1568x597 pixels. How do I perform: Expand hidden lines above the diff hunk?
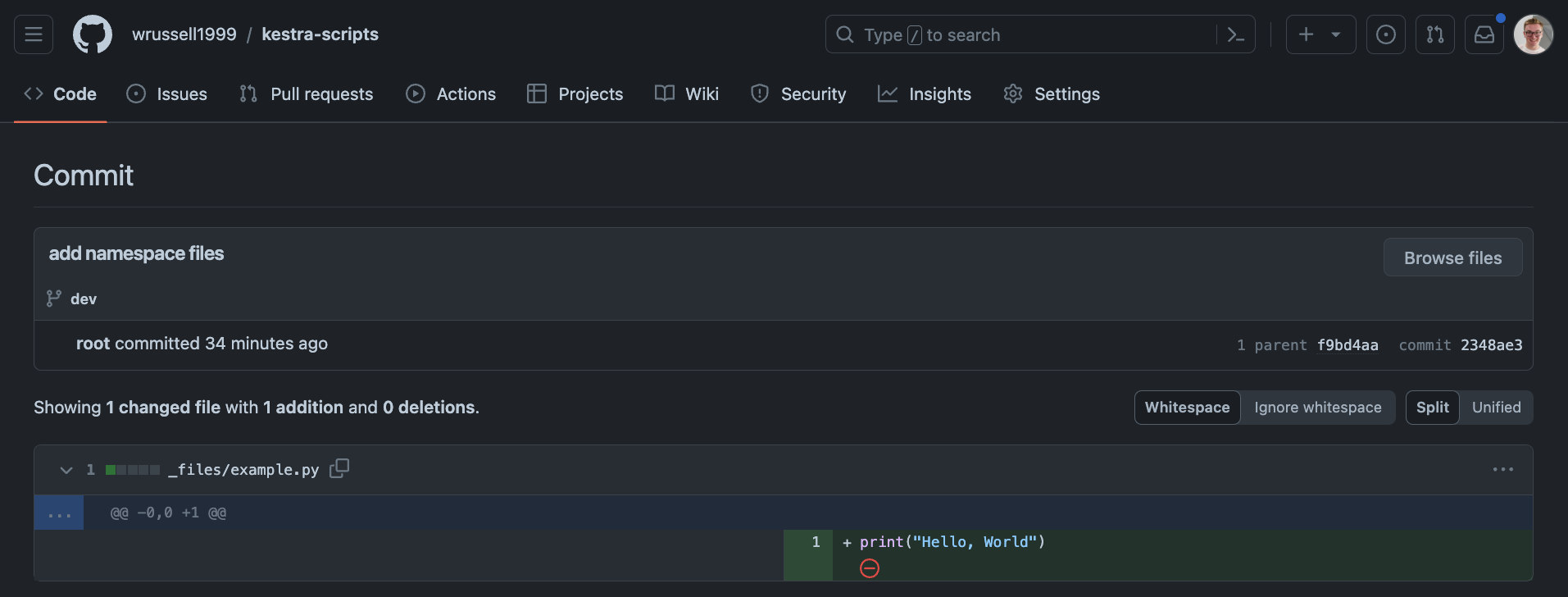tap(59, 513)
